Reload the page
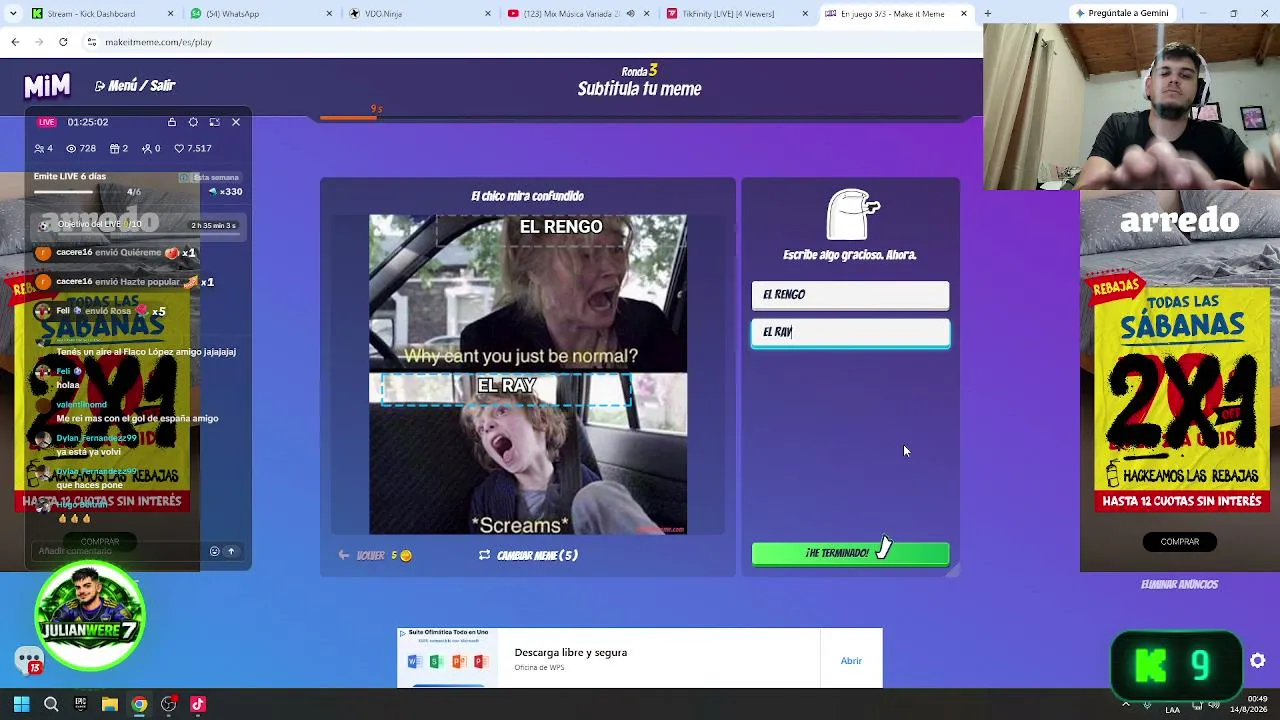This screenshot has height=720, width=1280. (63, 42)
